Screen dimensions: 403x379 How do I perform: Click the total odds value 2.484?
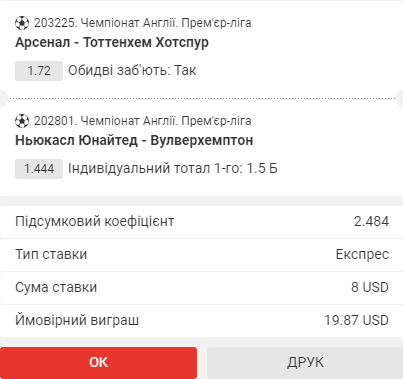(371, 222)
